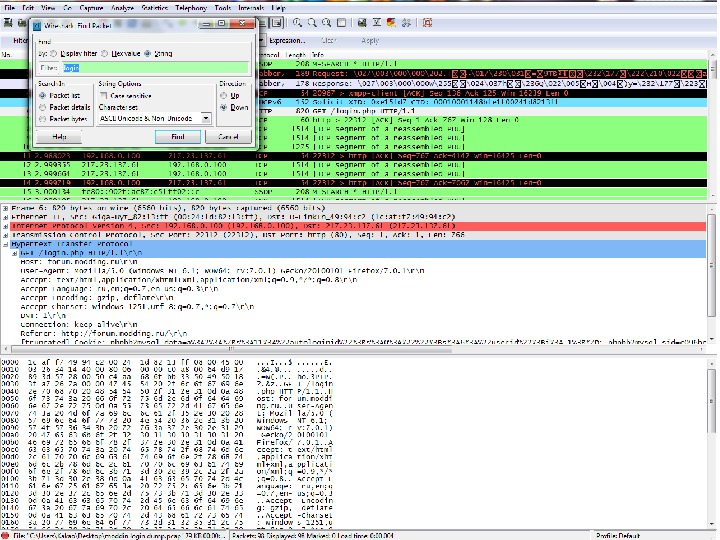The width and height of the screenshot is (720, 540).
Task: Click the resize all columns icon
Action: [x=341, y=22]
